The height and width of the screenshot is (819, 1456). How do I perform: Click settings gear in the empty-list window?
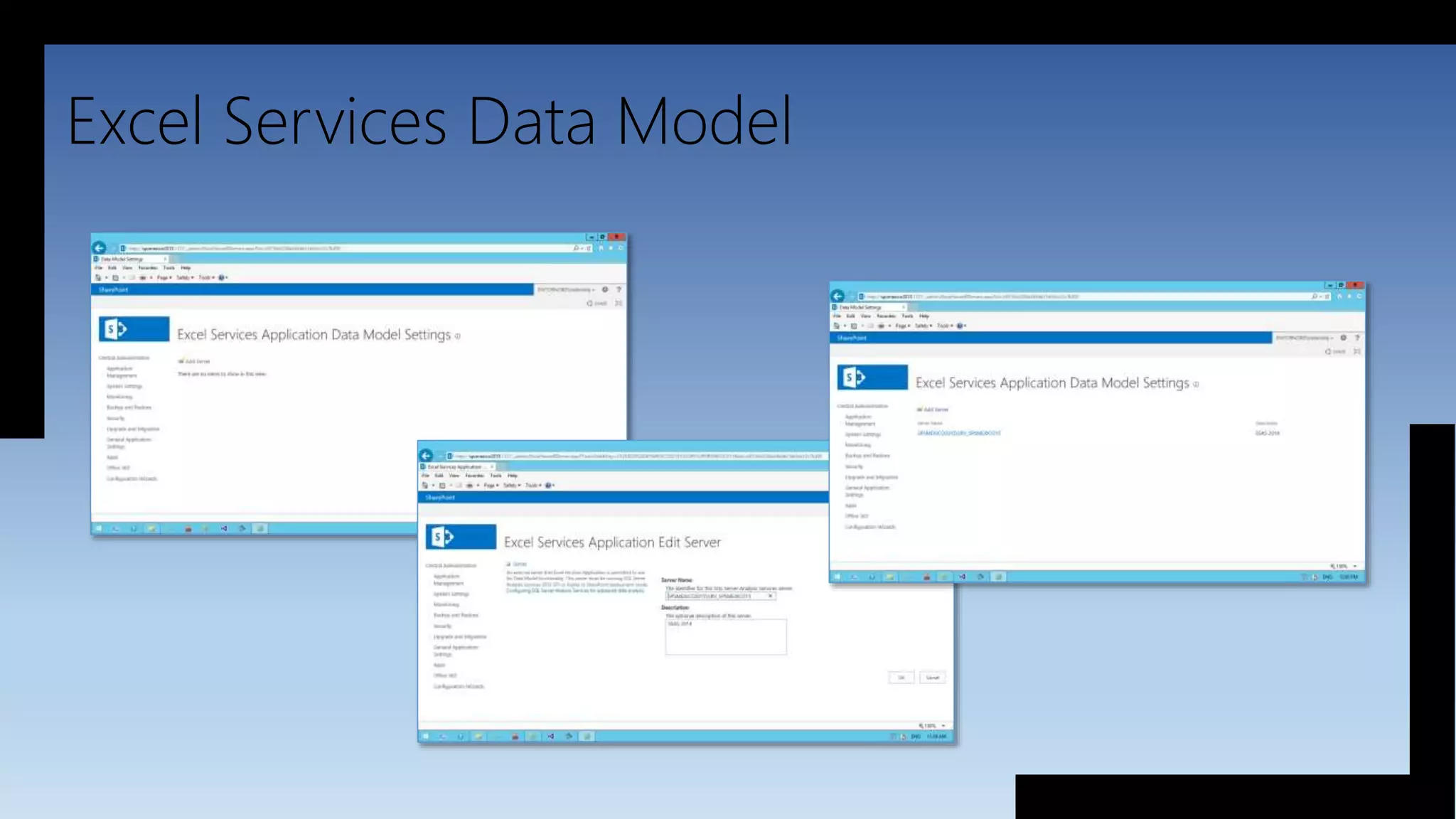[x=605, y=289]
